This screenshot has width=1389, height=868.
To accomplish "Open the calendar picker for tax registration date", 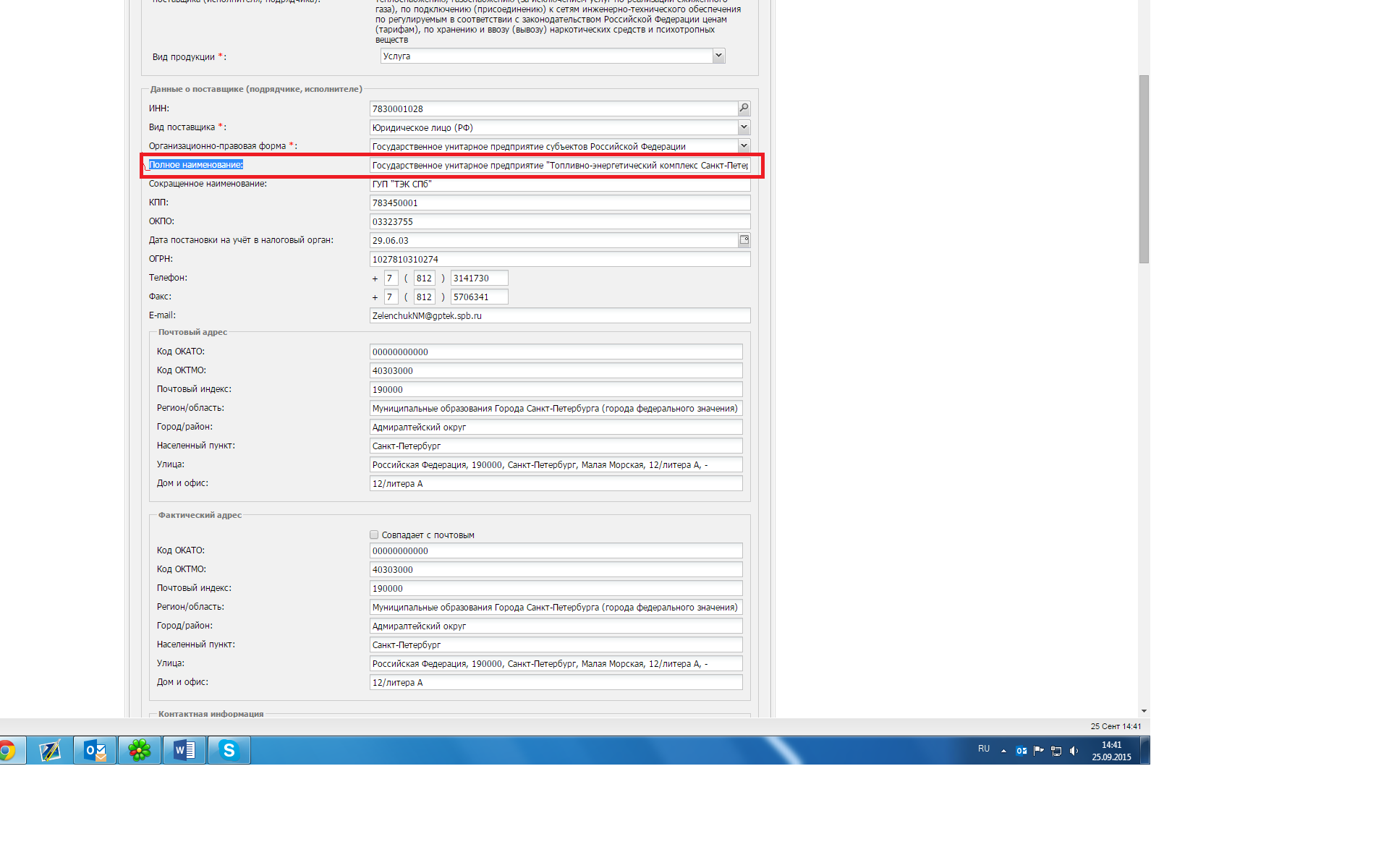I will [744, 240].
